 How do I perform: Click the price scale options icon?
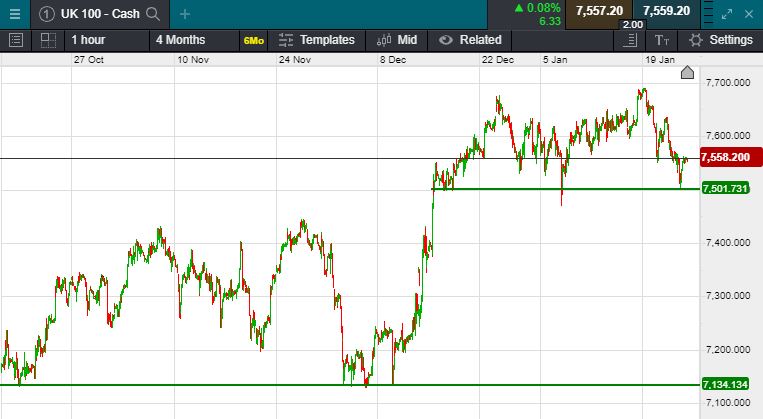tap(630, 40)
